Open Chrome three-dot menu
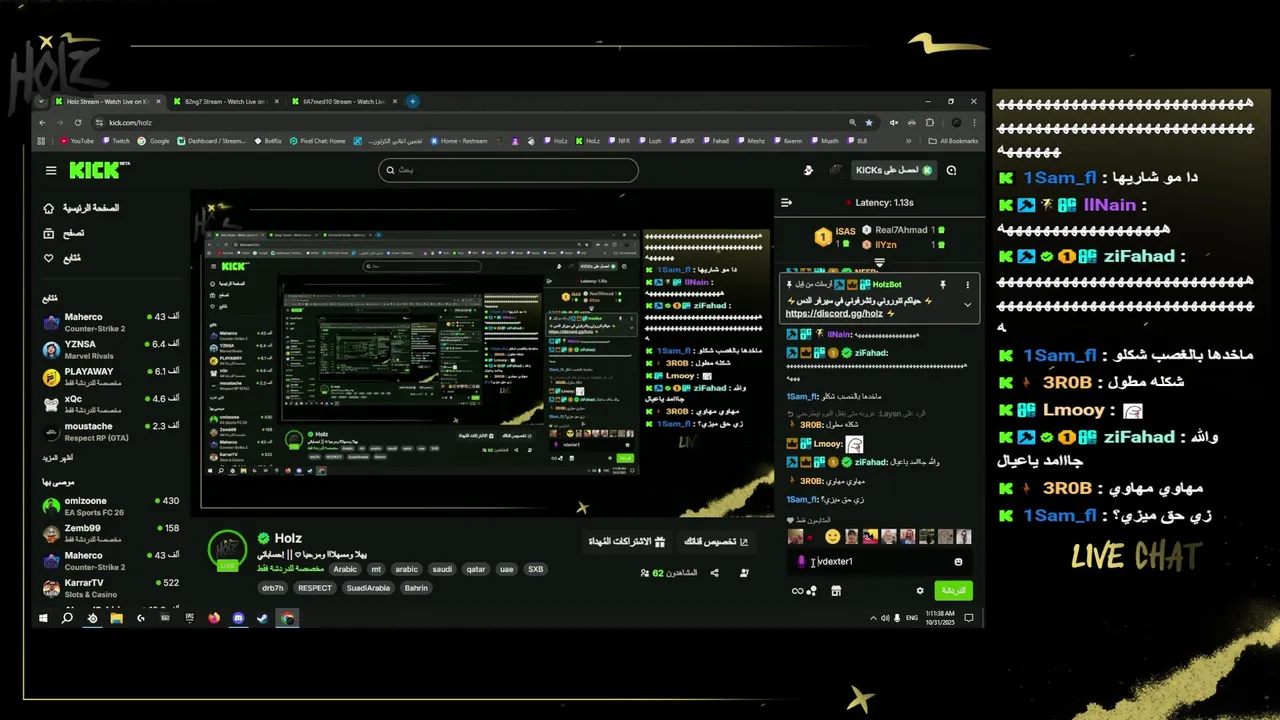Viewport: 1280px width, 720px height. point(974,123)
